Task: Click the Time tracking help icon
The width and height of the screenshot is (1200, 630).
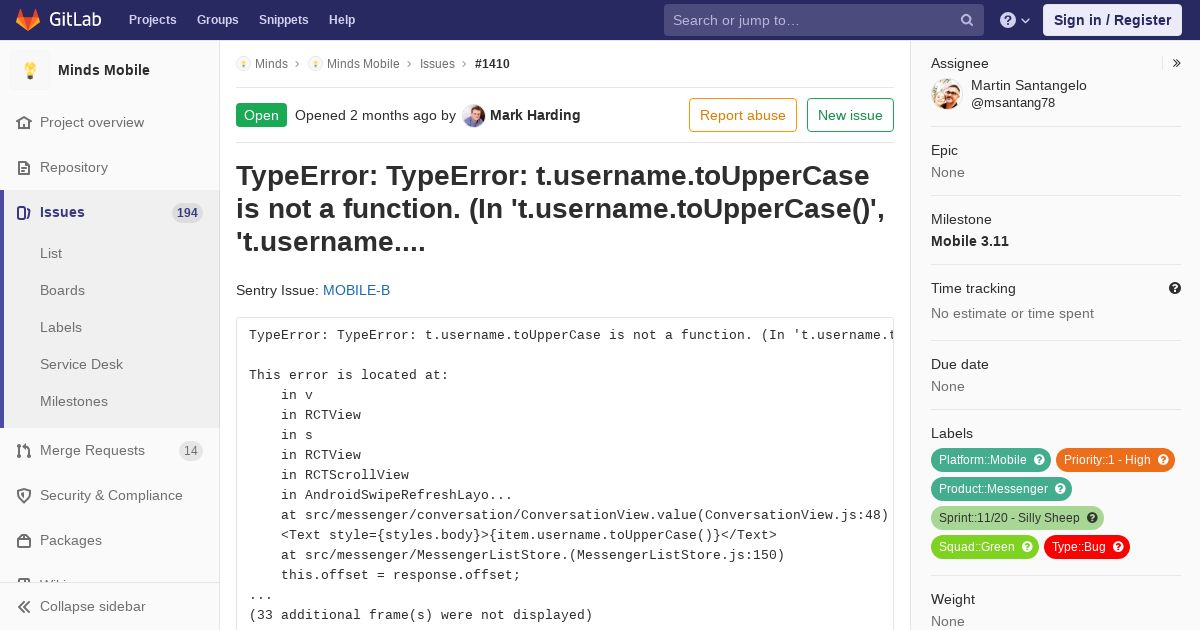Action: click(x=1175, y=288)
